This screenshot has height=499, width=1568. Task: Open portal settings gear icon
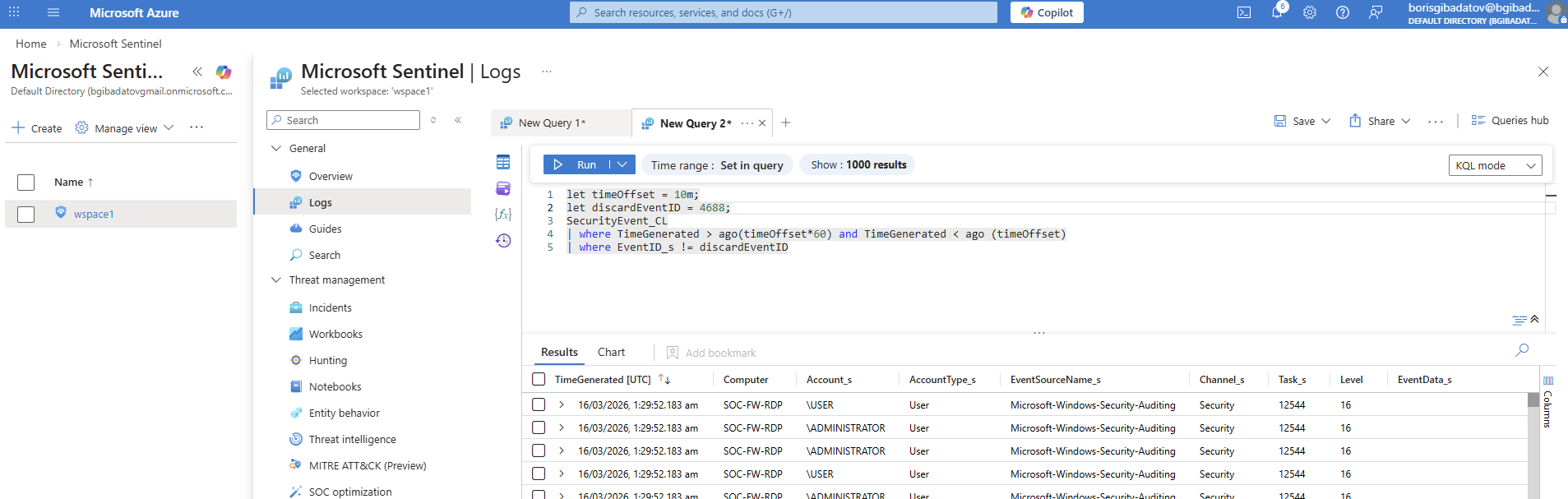[1310, 12]
